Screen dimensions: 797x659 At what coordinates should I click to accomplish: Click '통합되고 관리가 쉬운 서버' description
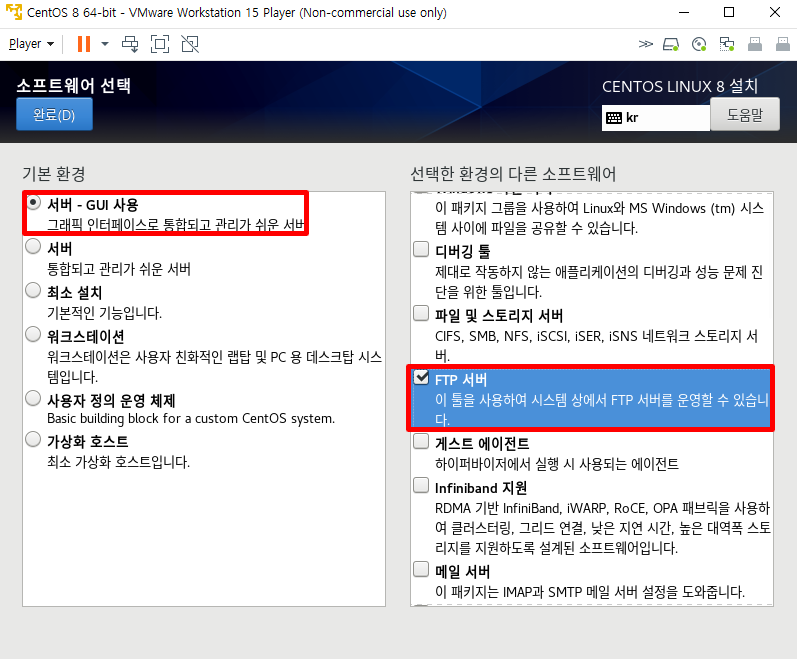pyautogui.click(x=119, y=269)
